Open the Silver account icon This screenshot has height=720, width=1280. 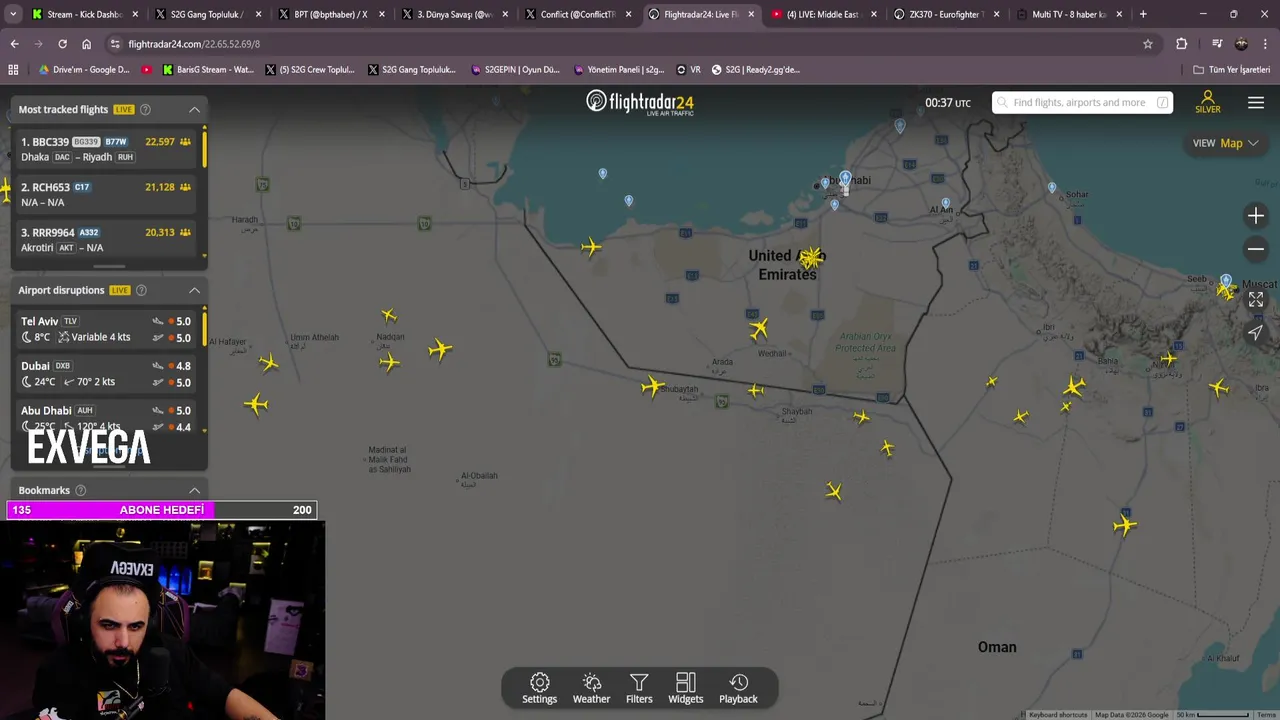click(1208, 102)
